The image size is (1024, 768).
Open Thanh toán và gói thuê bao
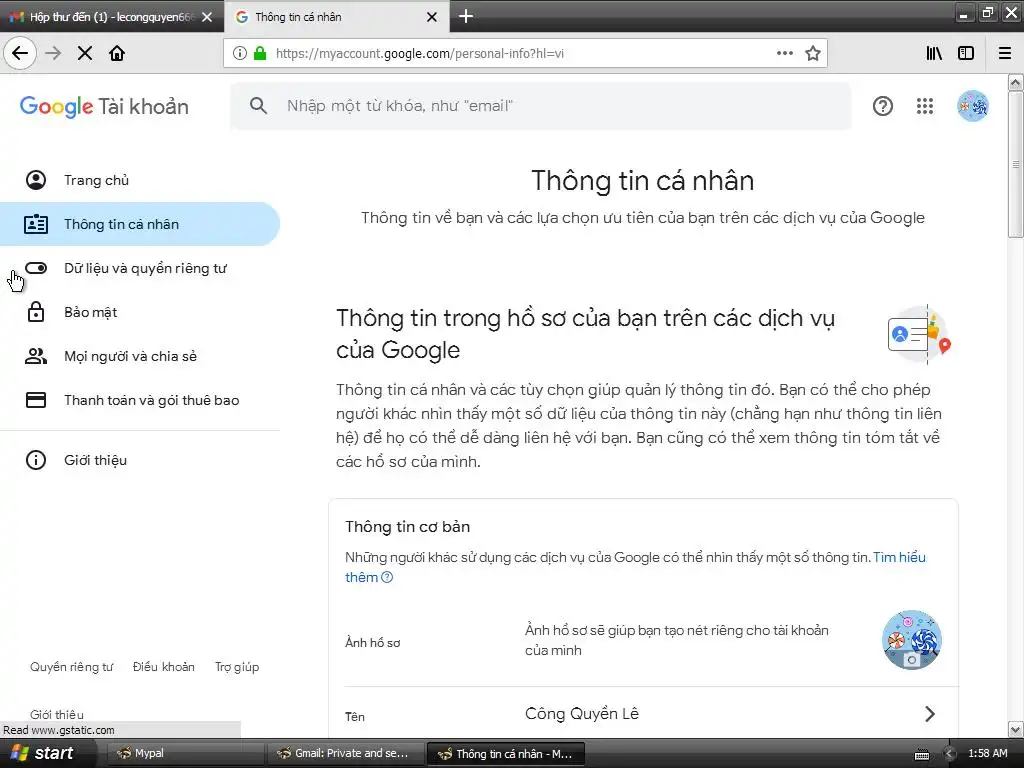pos(140,400)
